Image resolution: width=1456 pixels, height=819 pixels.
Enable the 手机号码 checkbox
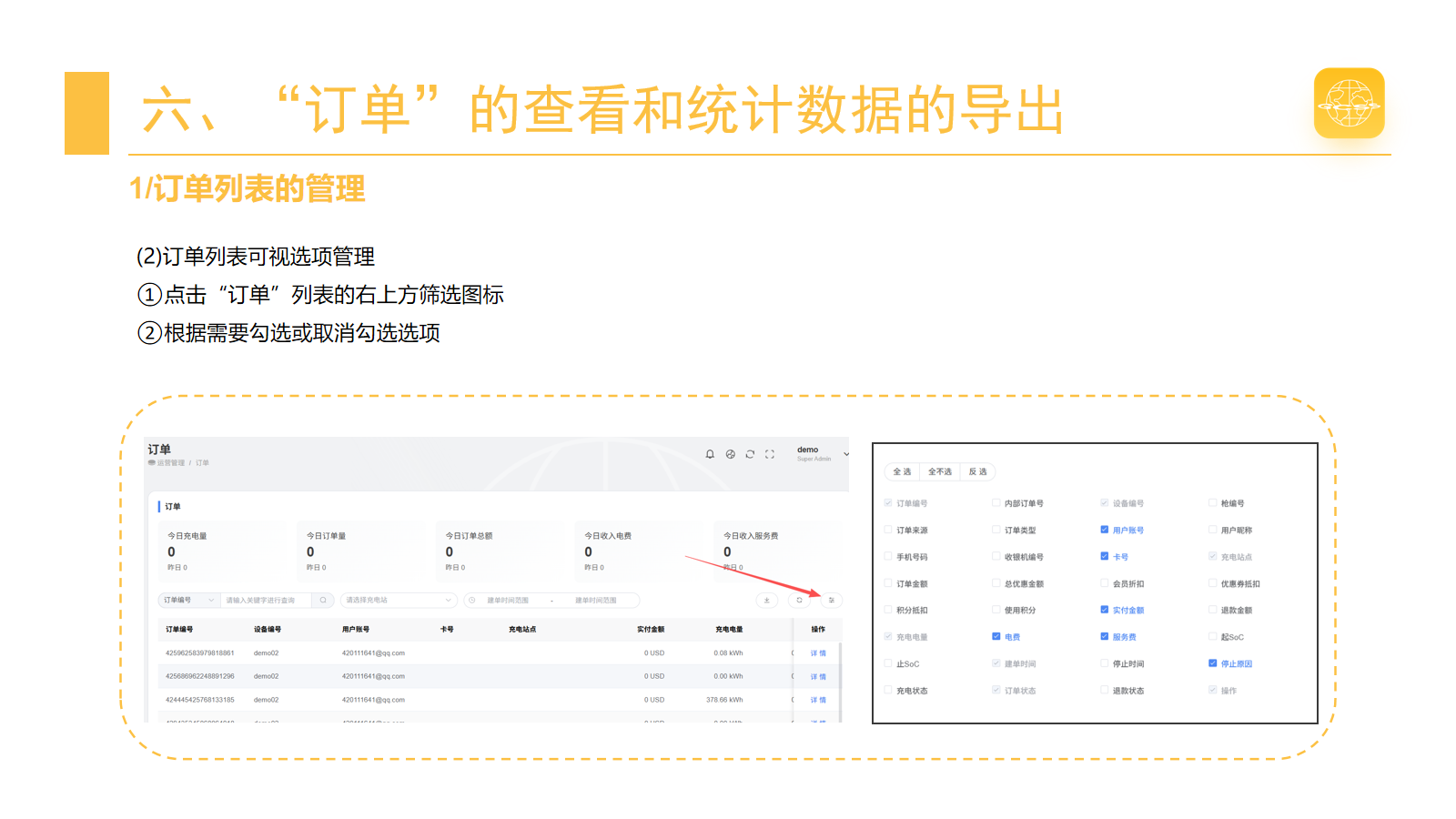pos(888,556)
